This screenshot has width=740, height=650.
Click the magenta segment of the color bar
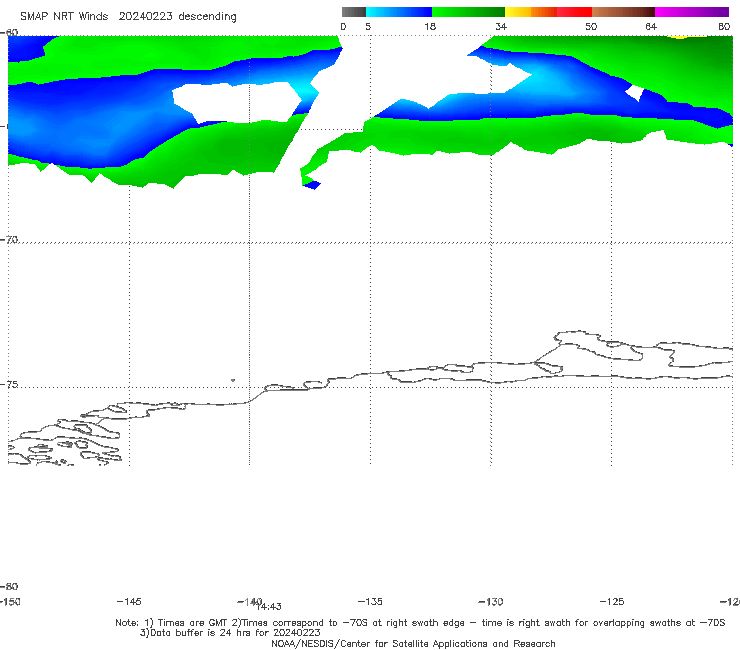point(692,12)
